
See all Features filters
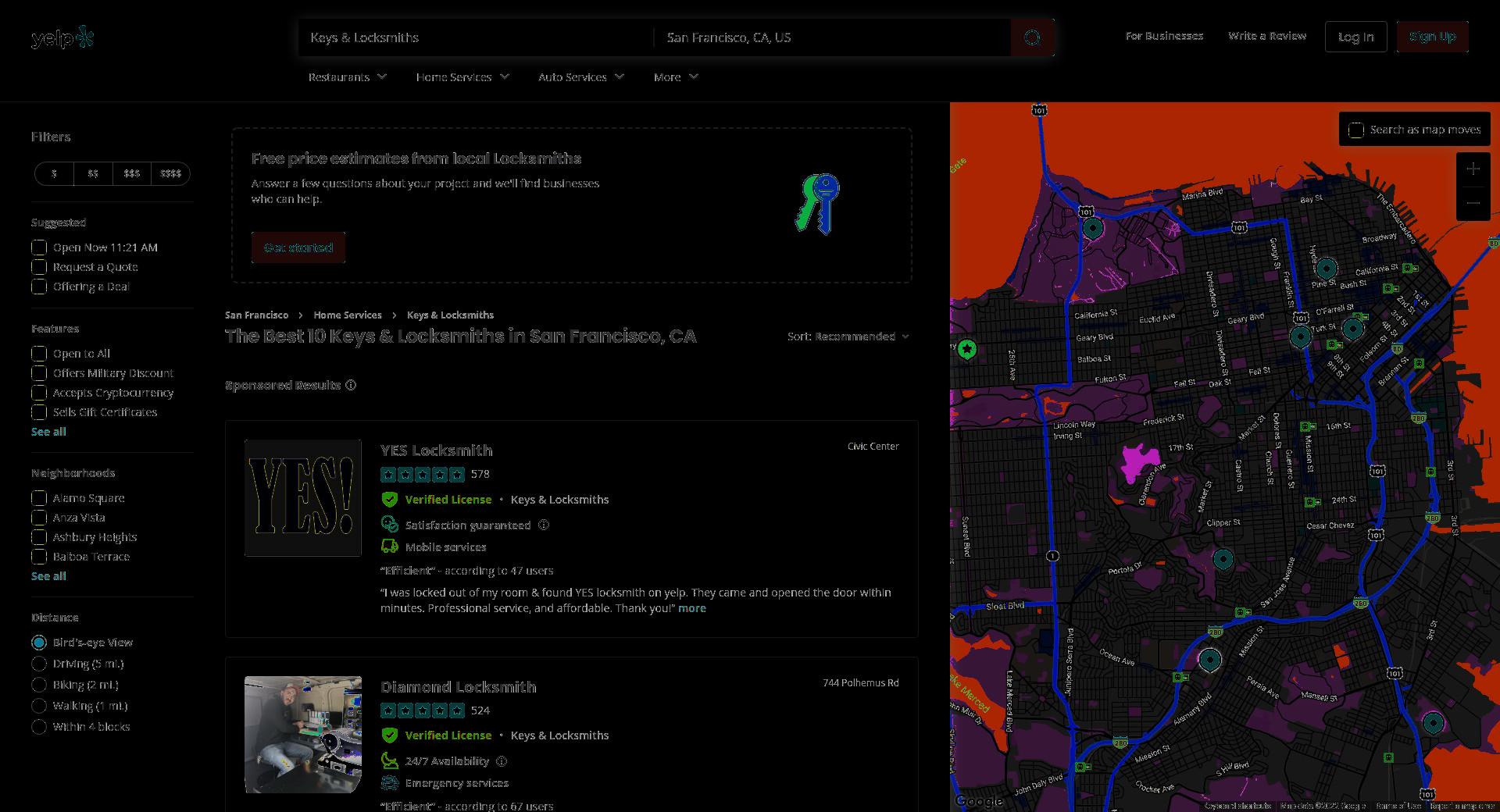coord(48,432)
